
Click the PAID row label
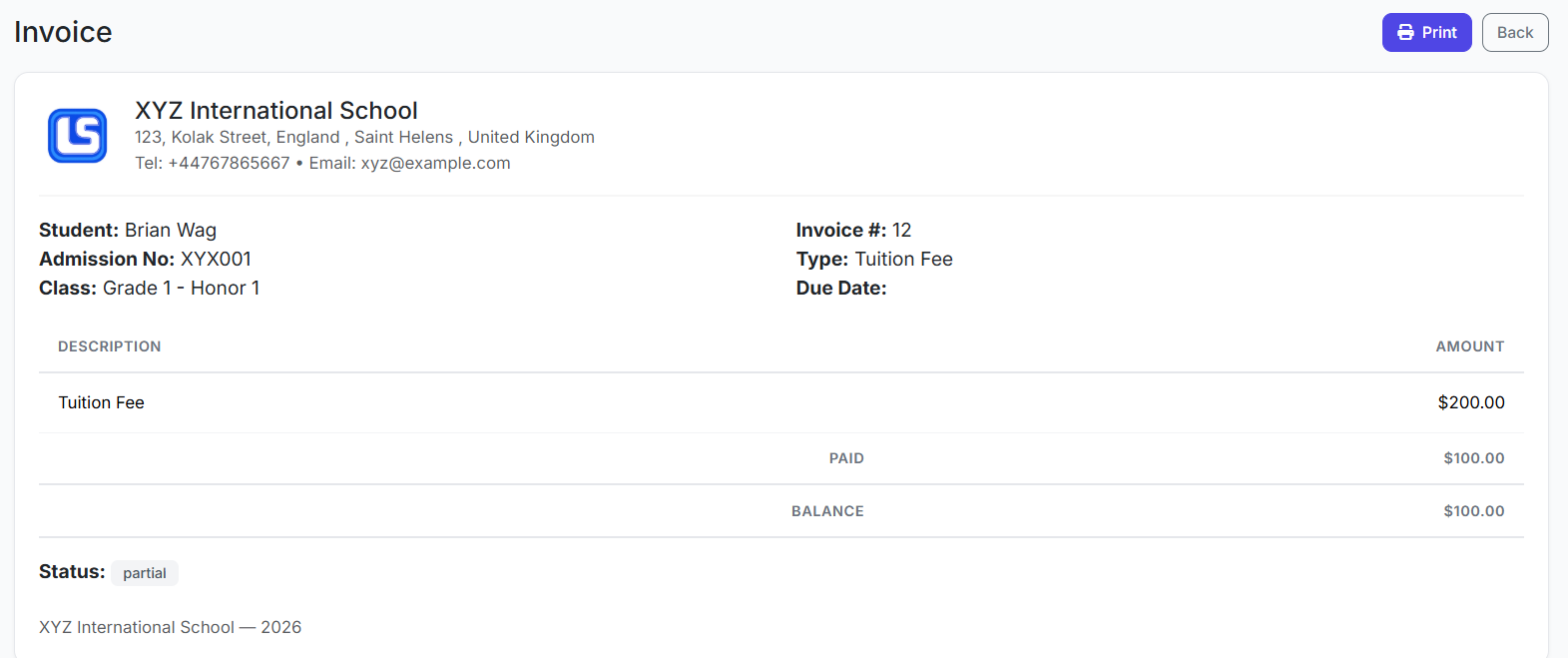(846, 458)
